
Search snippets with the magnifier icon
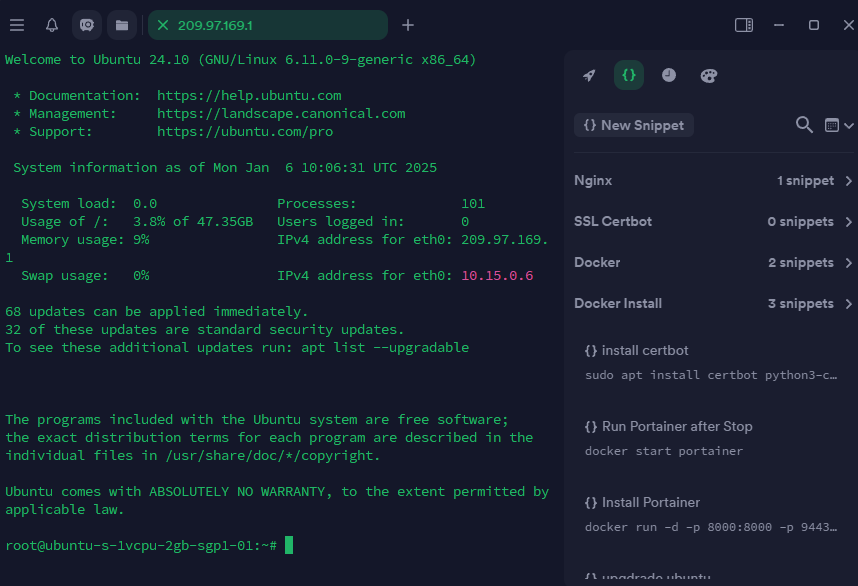[804, 125]
